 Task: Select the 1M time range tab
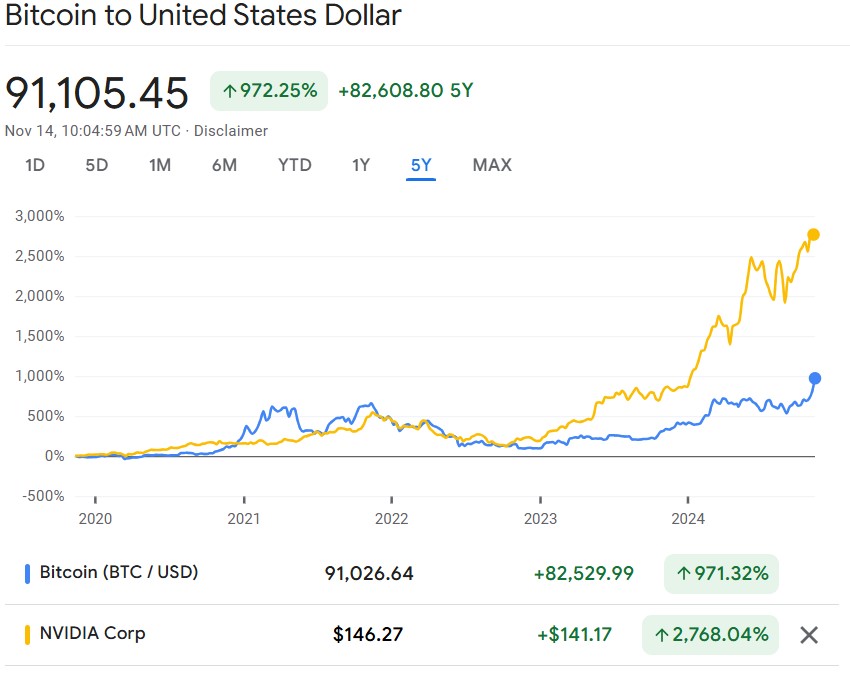point(160,165)
